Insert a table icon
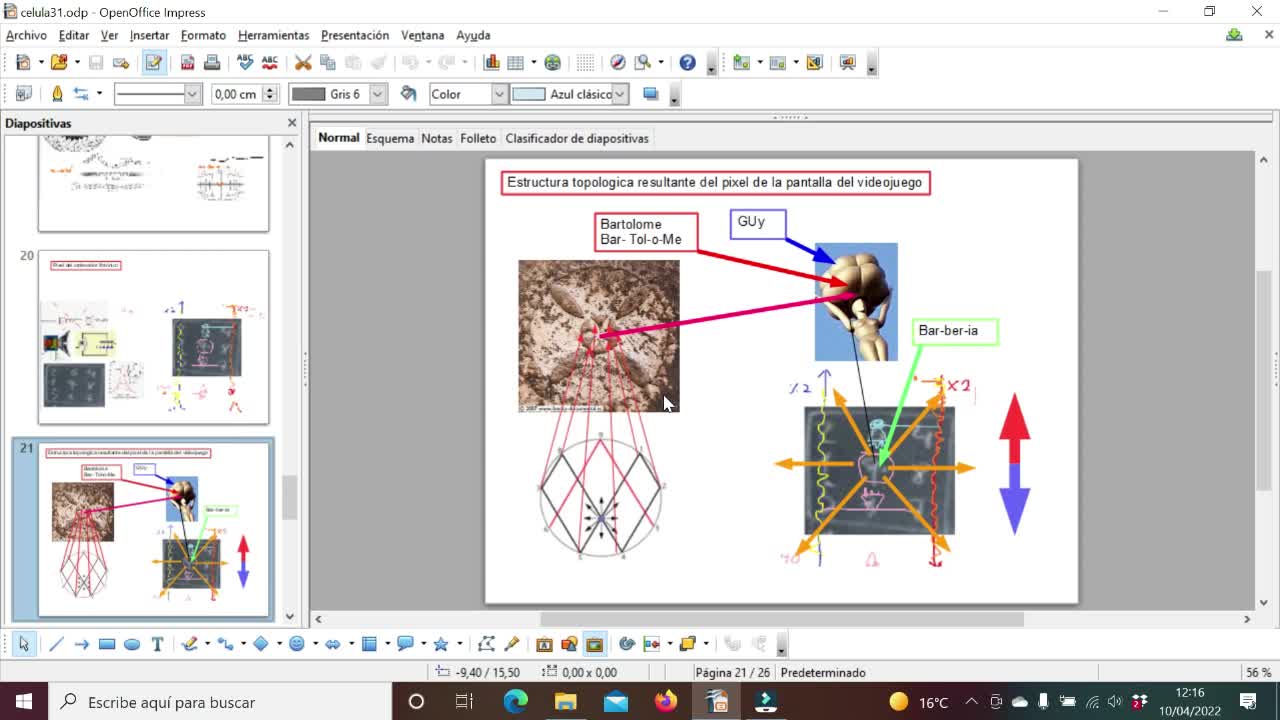1280x720 pixels. pos(516,62)
